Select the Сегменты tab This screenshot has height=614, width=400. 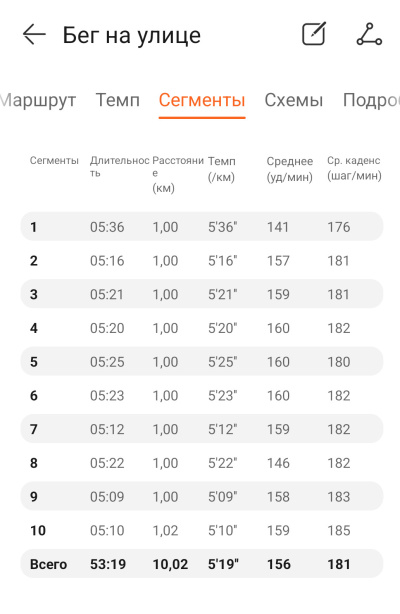[202, 100]
